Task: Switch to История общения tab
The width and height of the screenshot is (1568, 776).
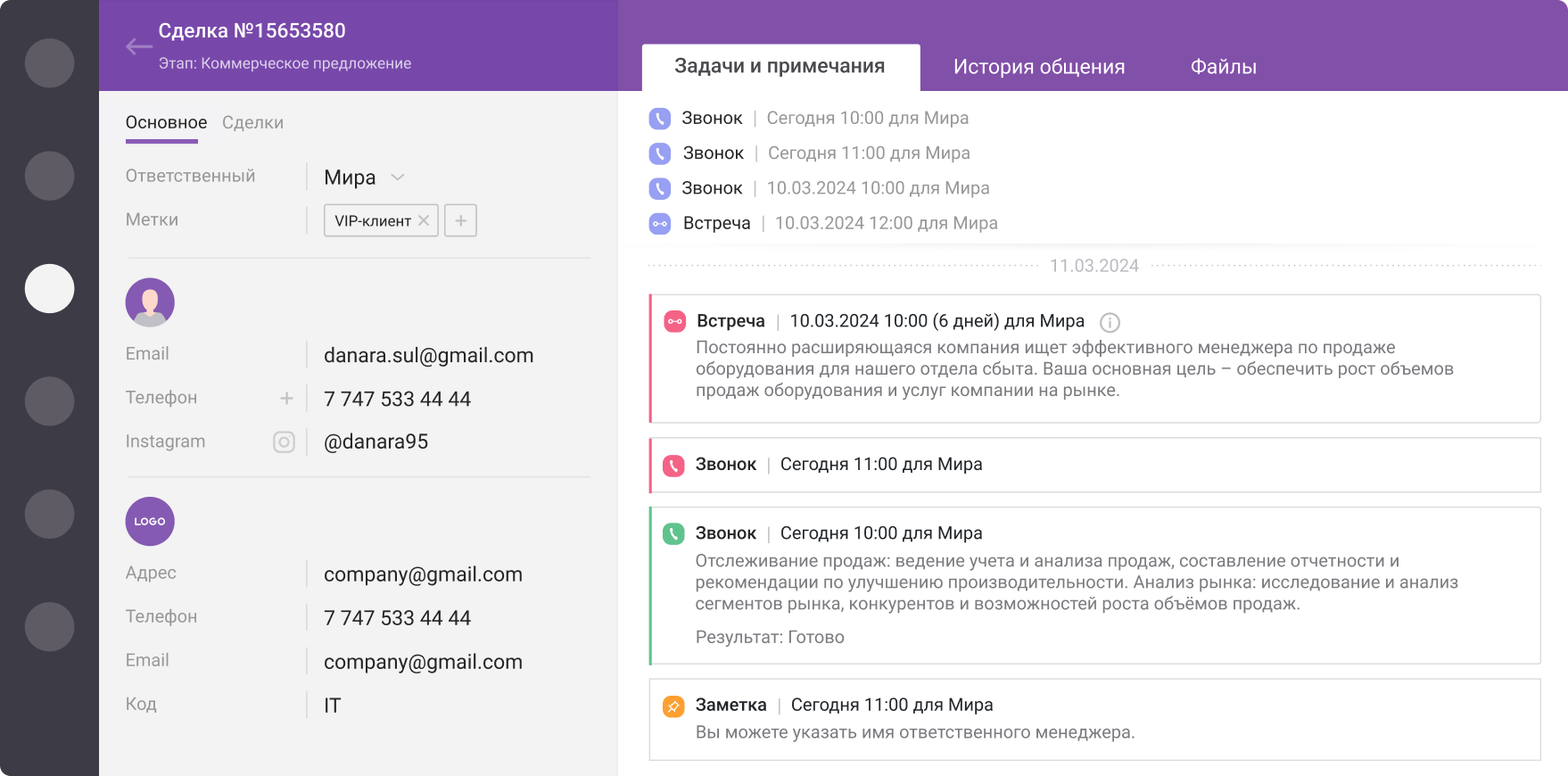Action: [1038, 67]
